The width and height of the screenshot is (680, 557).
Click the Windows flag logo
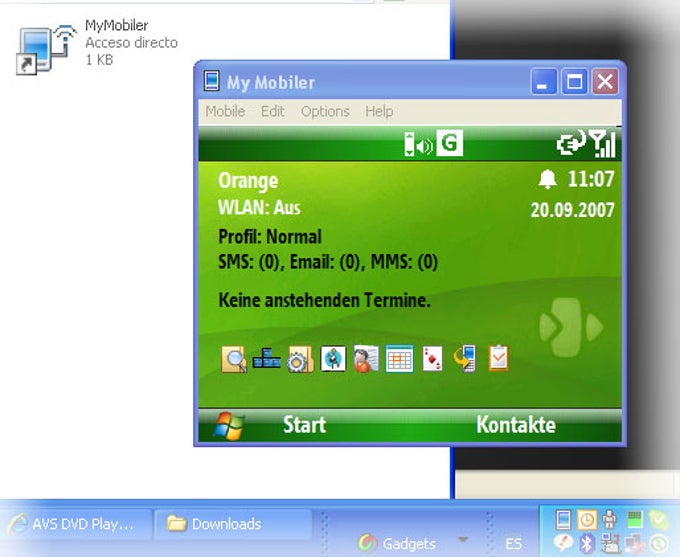[x=229, y=426]
